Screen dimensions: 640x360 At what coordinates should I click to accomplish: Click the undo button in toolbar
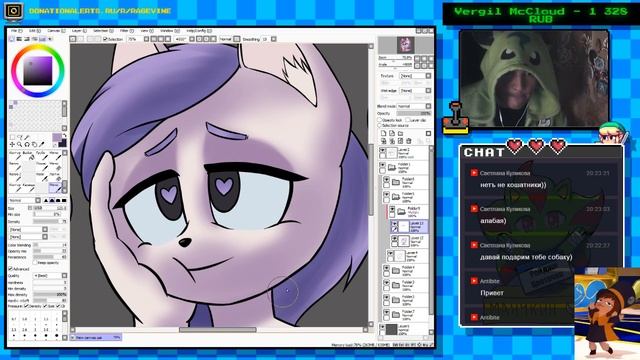click(x=73, y=39)
